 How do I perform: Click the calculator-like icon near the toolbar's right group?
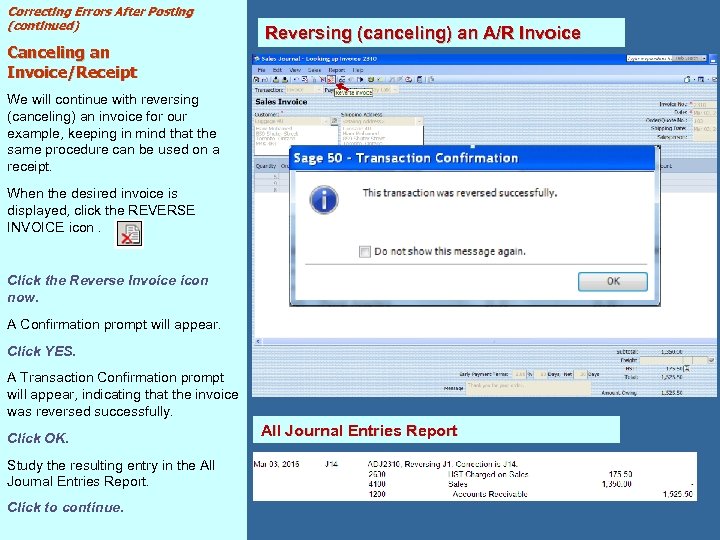pyautogui.click(x=419, y=79)
